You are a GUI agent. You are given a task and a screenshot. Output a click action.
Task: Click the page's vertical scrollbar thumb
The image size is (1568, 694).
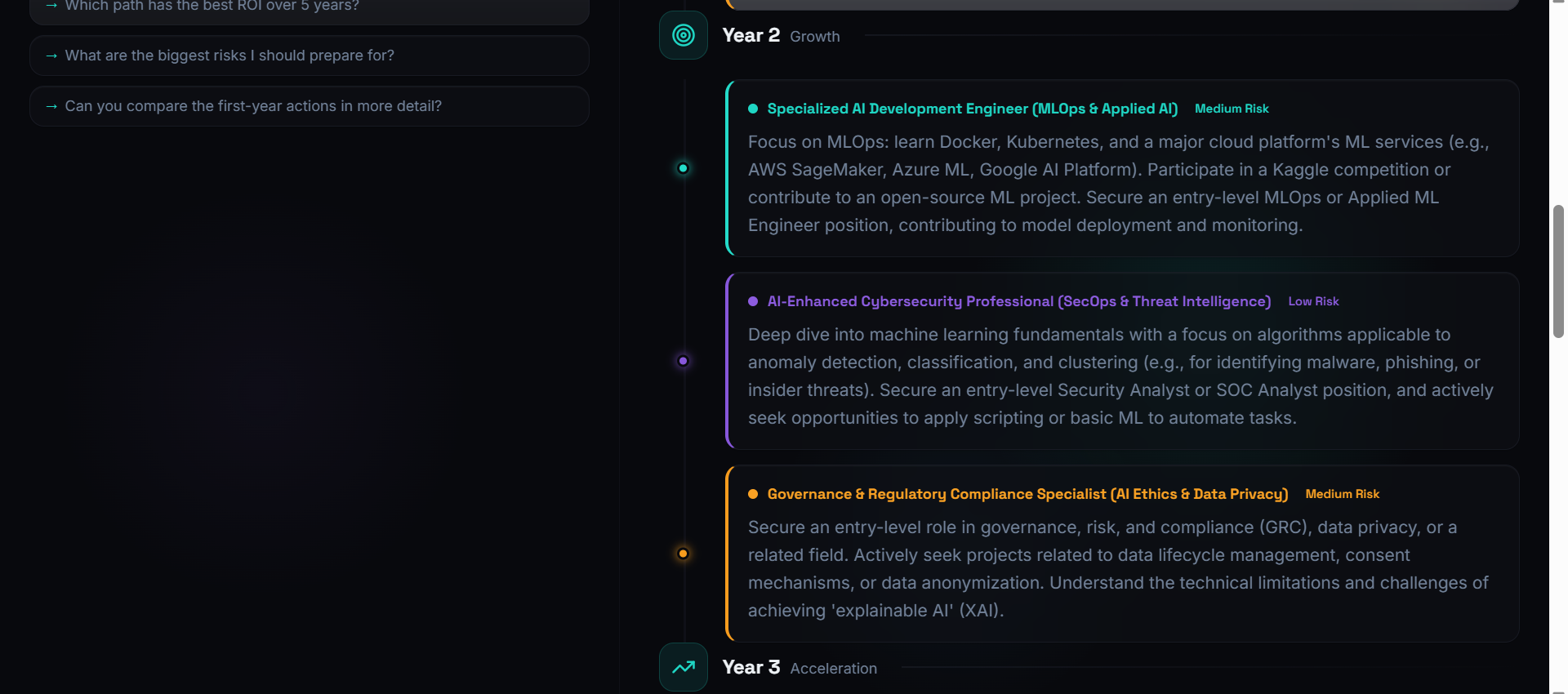(1558, 271)
